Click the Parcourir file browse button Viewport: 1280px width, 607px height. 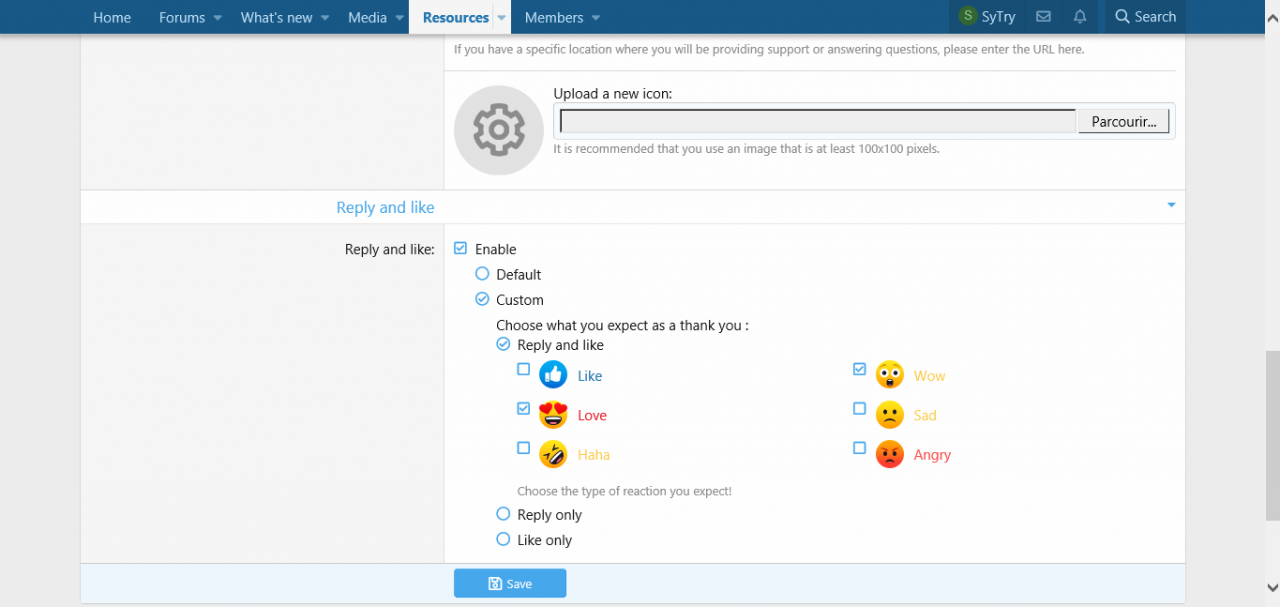(1123, 121)
